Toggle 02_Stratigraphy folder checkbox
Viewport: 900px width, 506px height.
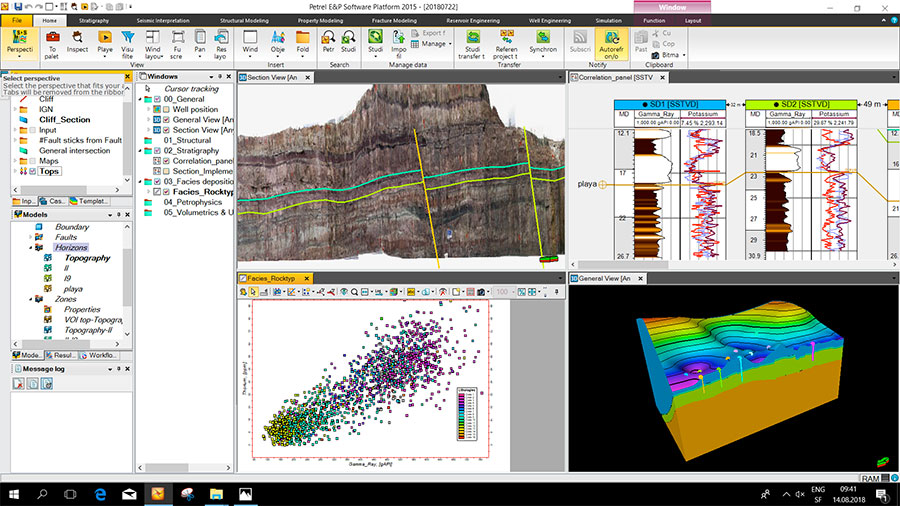coord(157,151)
